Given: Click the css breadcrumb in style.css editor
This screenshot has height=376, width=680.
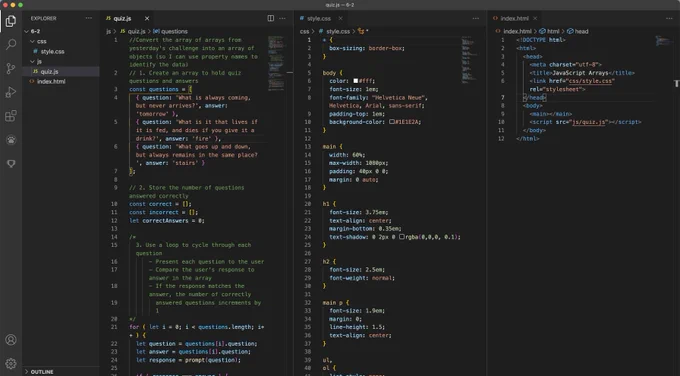Looking at the screenshot, I should coord(304,31).
